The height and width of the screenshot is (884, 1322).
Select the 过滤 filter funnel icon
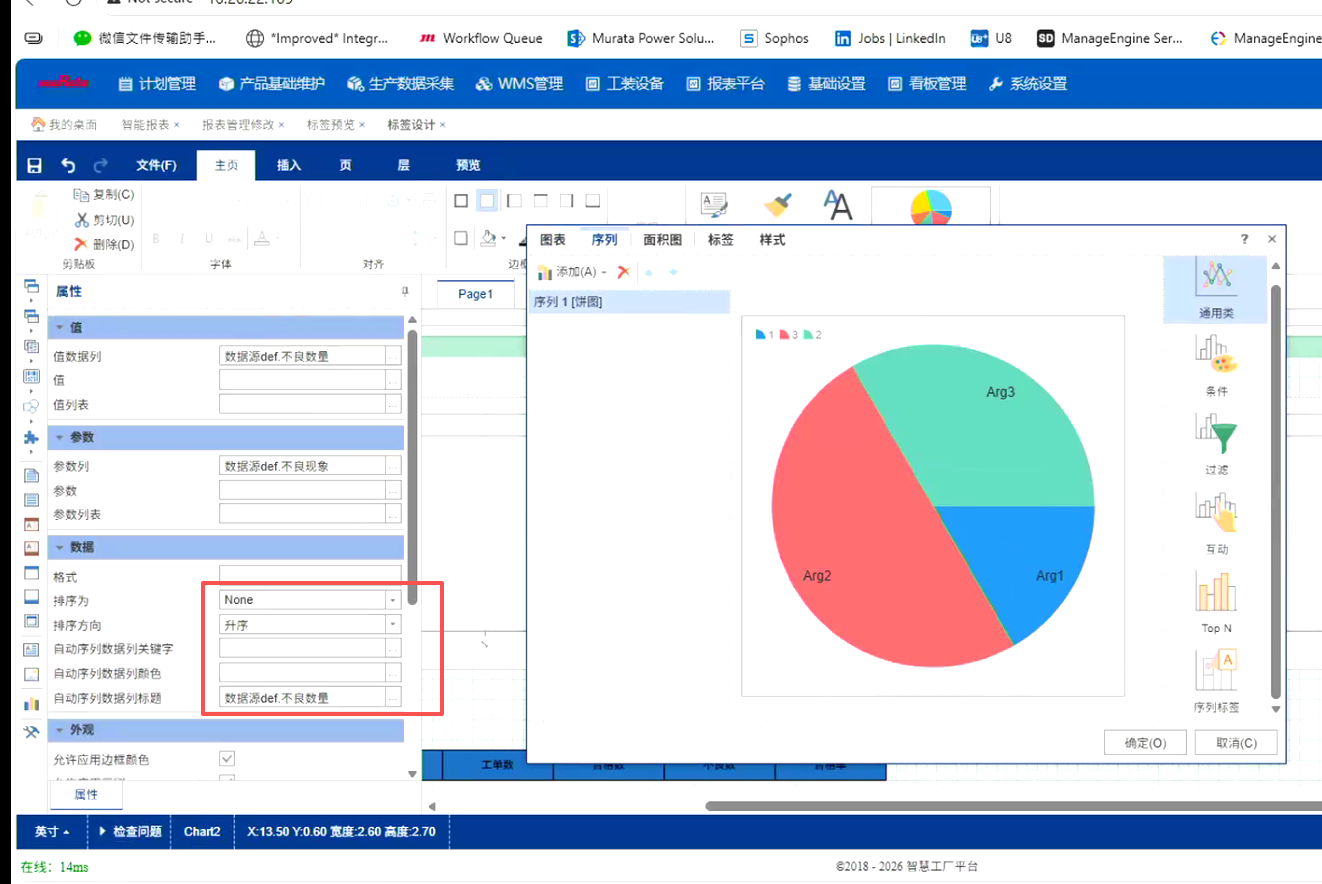coord(1216,435)
